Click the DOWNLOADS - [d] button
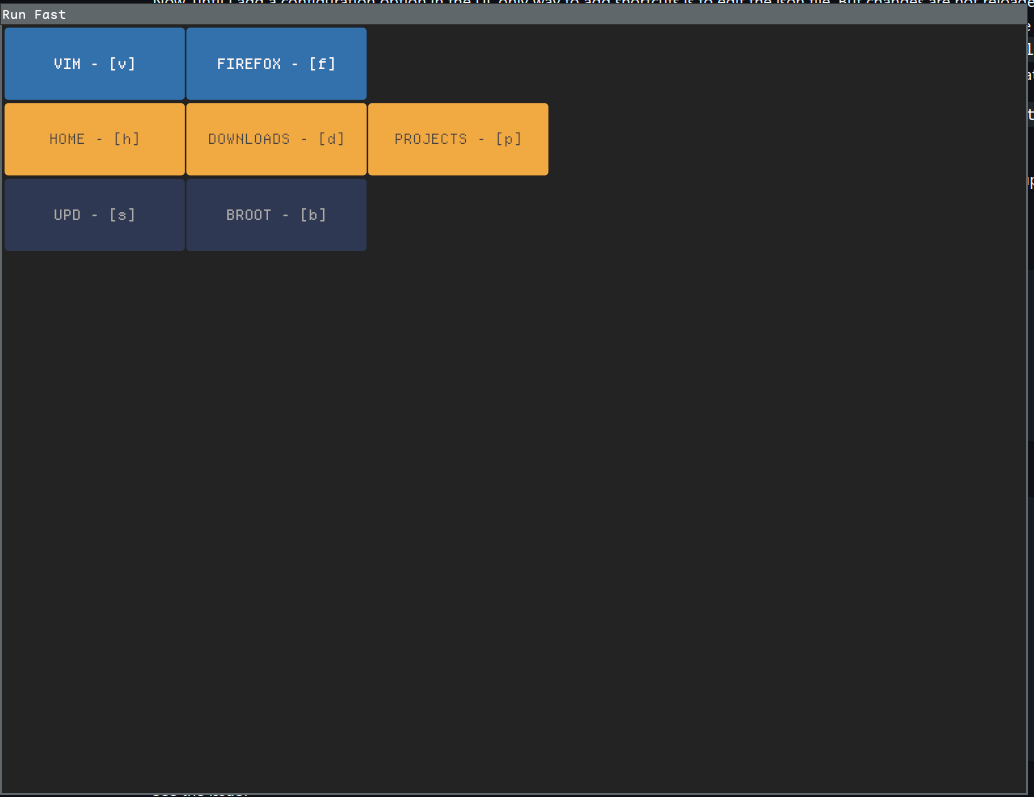1034x797 pixels. (x=276, y=139)
